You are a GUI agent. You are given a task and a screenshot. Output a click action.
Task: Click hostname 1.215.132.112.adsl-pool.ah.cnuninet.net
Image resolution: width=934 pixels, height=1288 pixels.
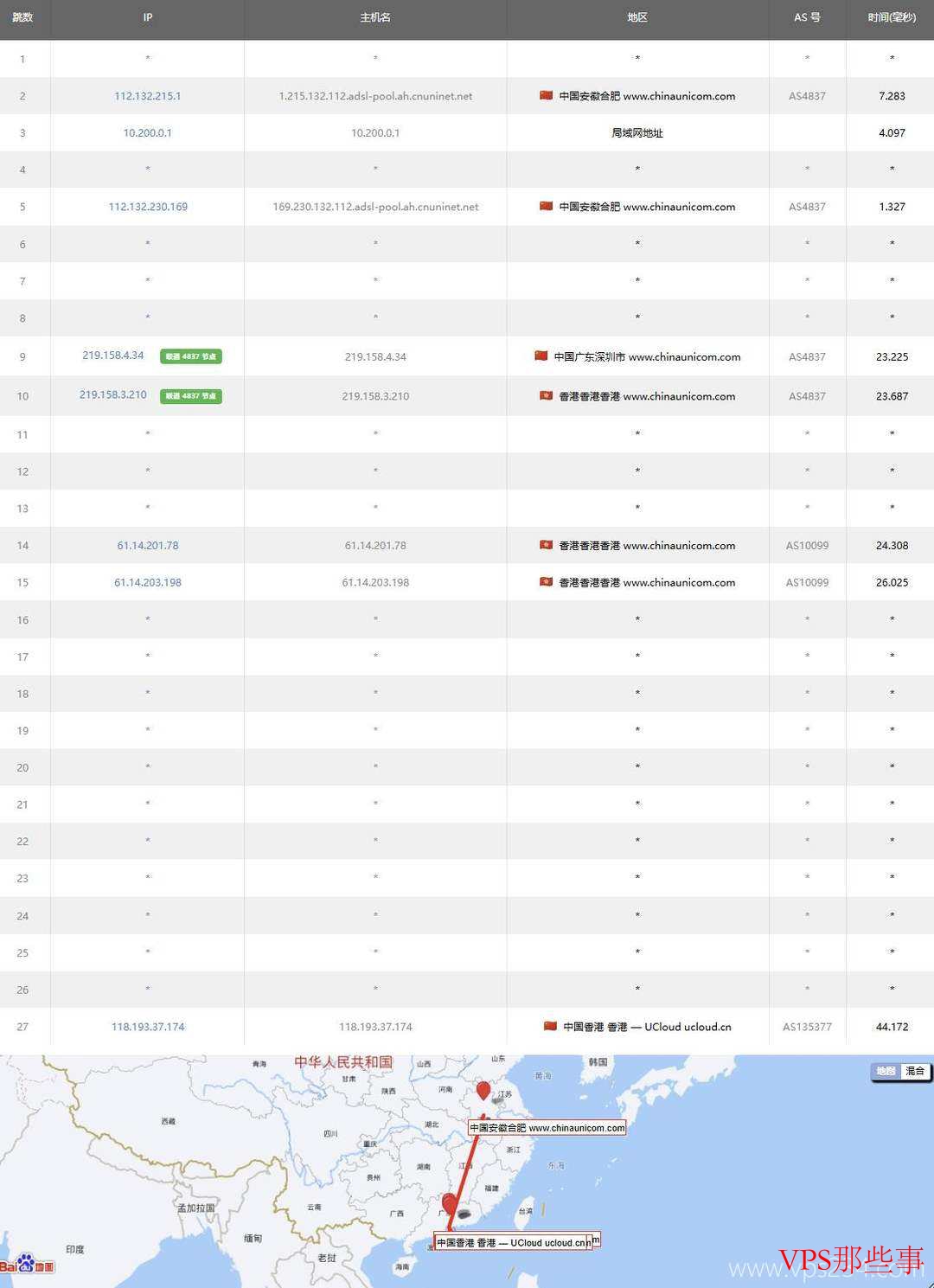click(375, 96)
